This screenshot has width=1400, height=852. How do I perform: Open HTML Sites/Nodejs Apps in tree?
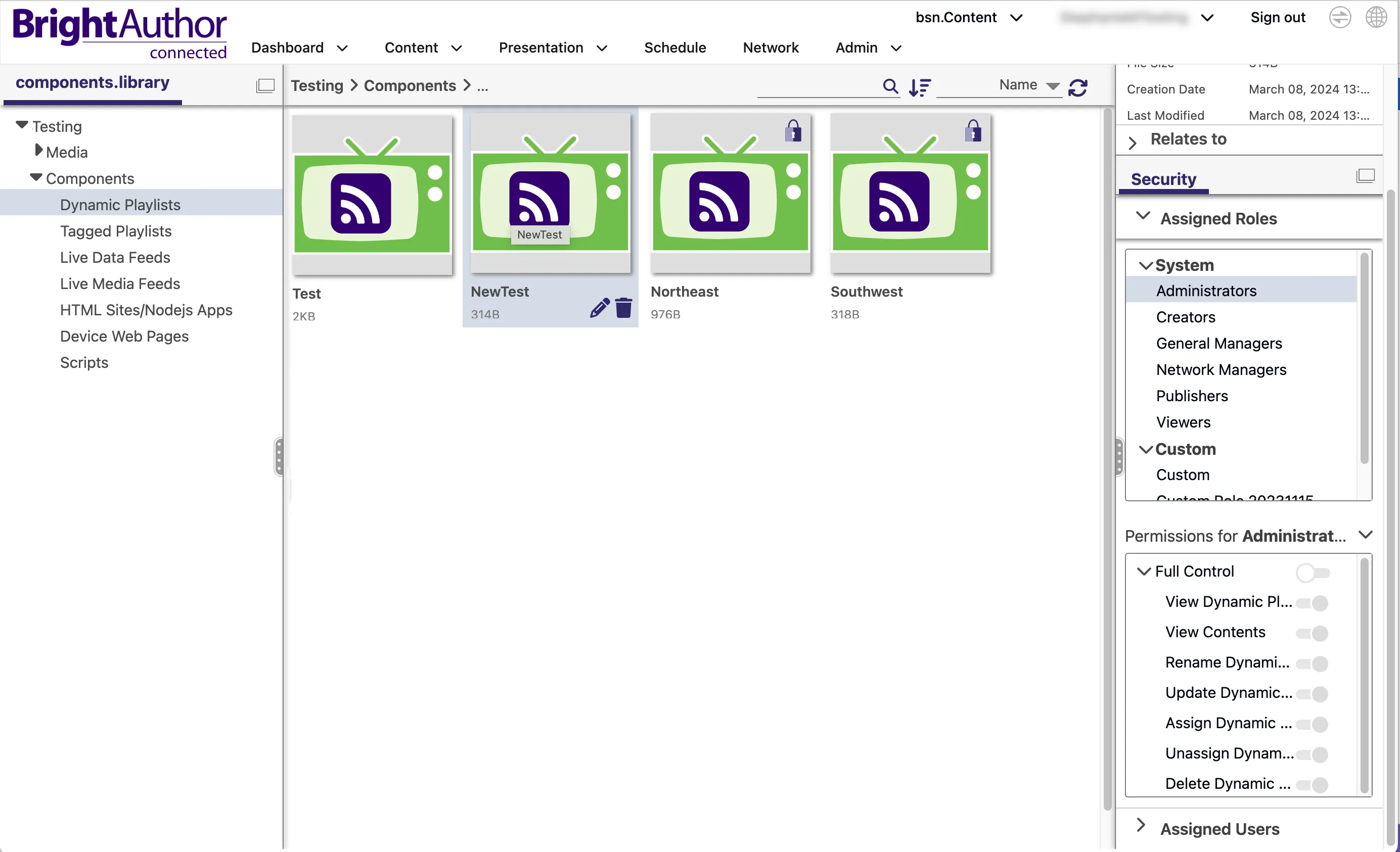tap(146, 310)
